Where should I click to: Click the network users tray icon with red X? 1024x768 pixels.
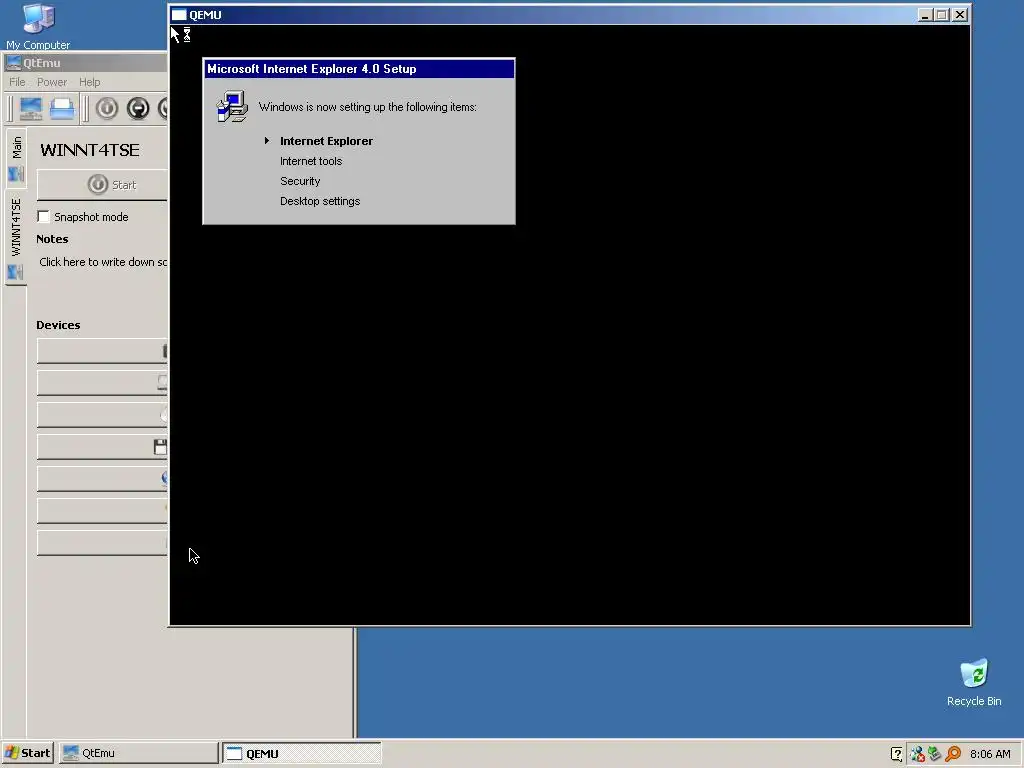(x=918, y=754)
